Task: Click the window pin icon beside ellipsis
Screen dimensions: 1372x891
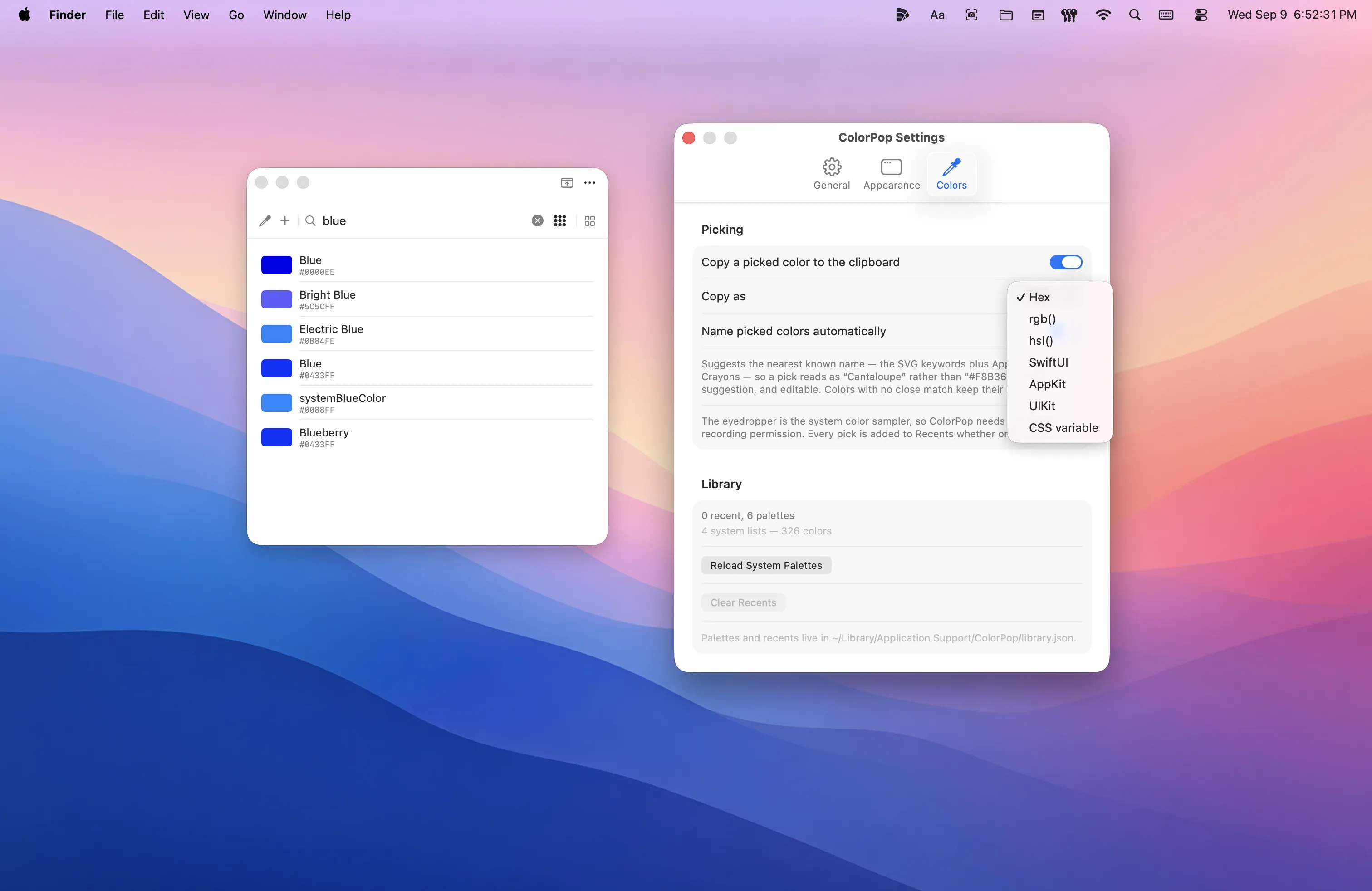Action: (x=567, y=183)
